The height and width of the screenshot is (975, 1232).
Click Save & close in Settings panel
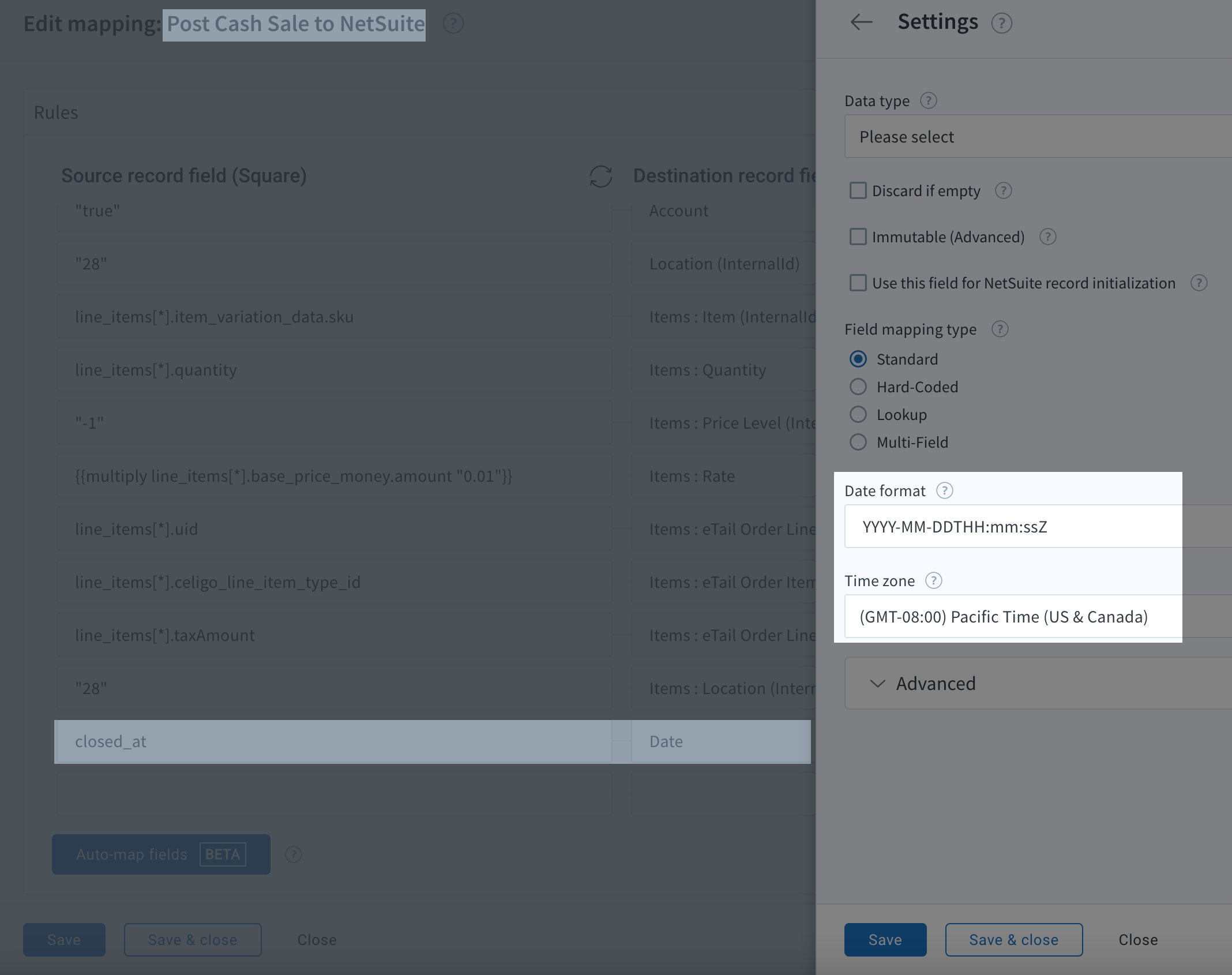click(x=1013, y=940)
